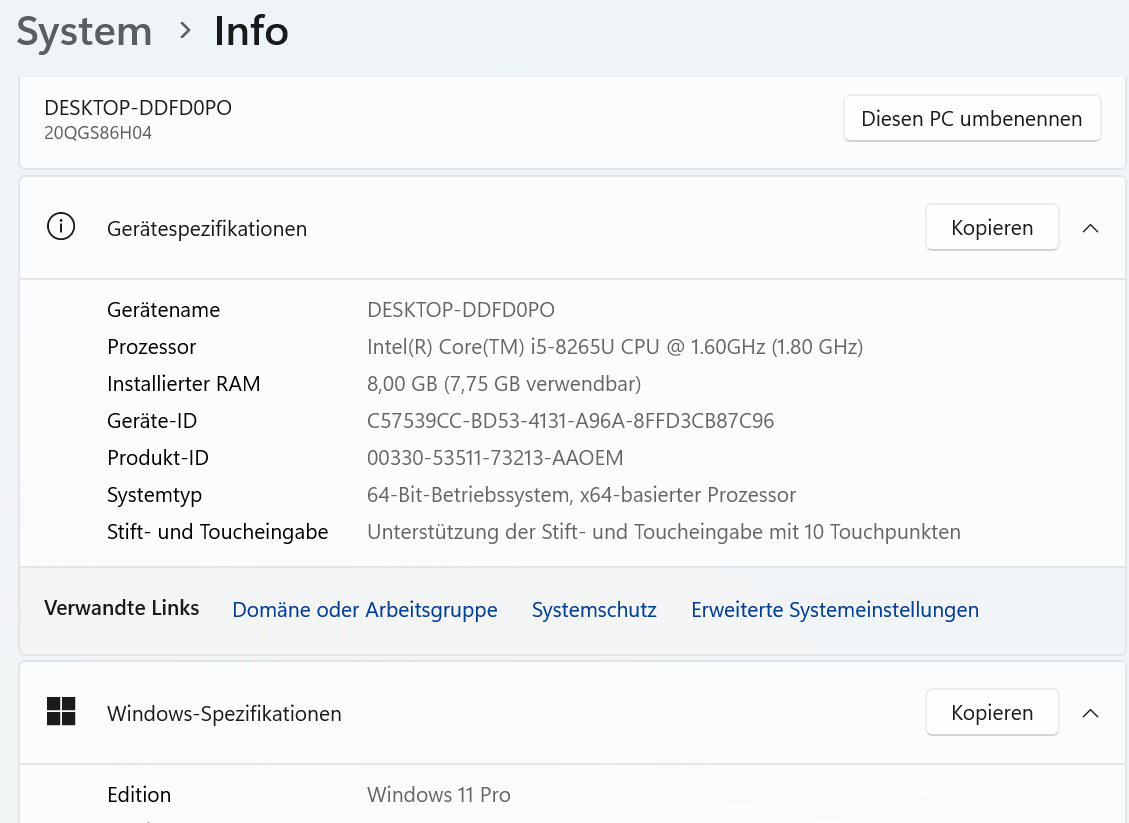The height and width of the screenshot is (823, 1129).
Task: Click the Intel Core i5-8265U processor value
Action: click(x=615, y=347)
